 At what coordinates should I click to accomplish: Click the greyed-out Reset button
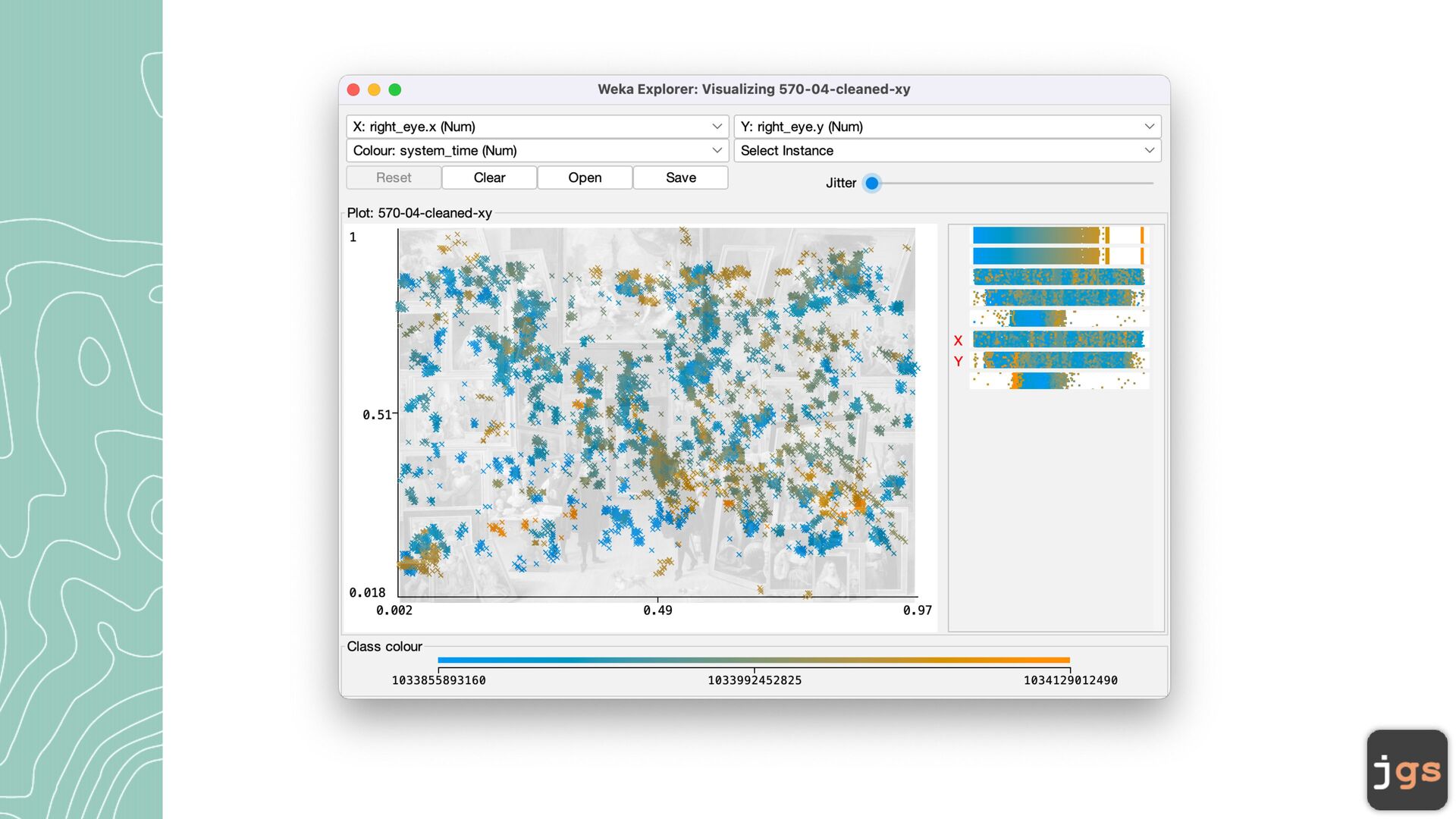pyautogui.click(x=394, y=177)
